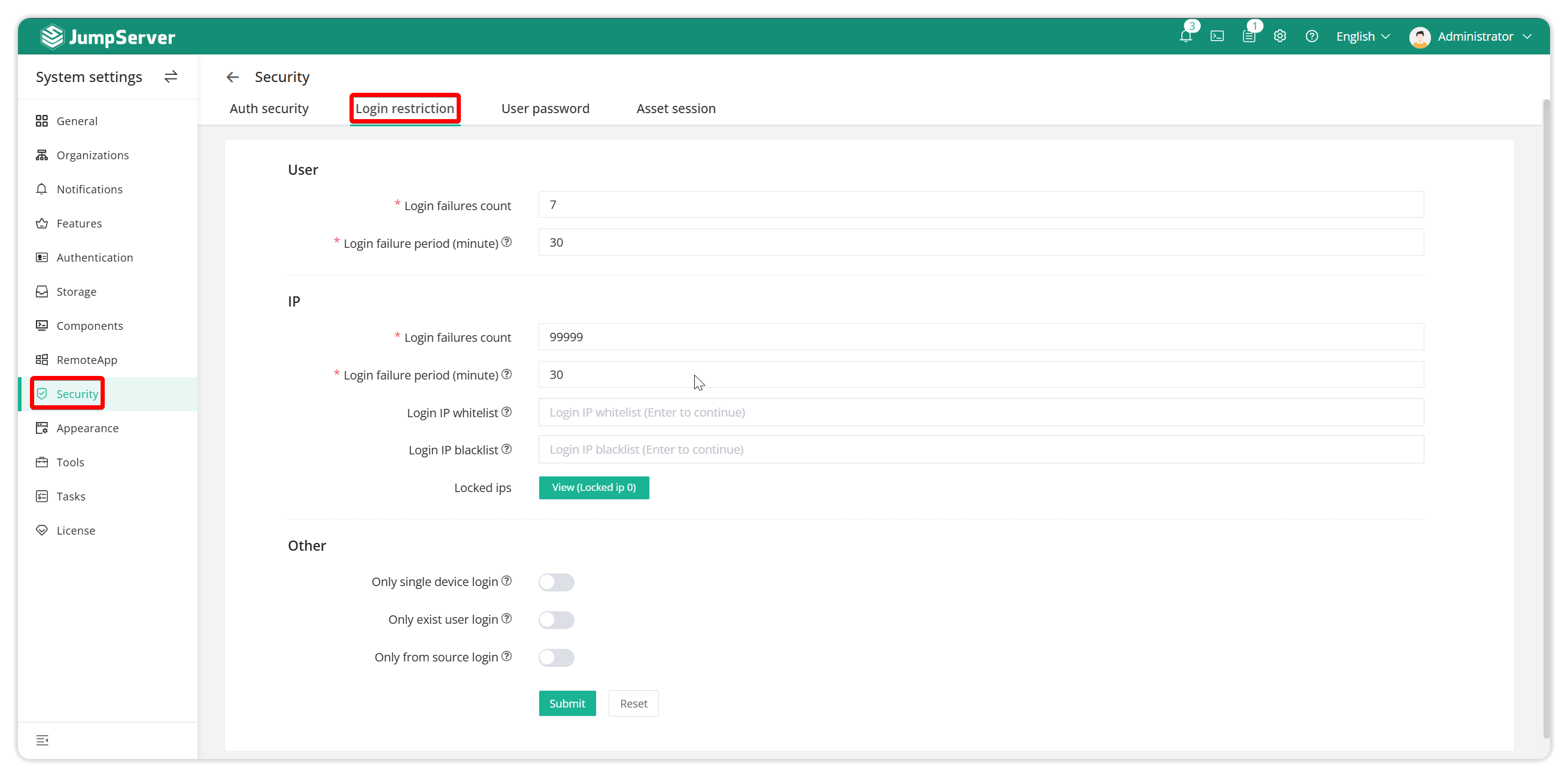Show help for Only from source login
This screenshot has height=771, width=1568.
pyautogui.click(x=506, y=656)
